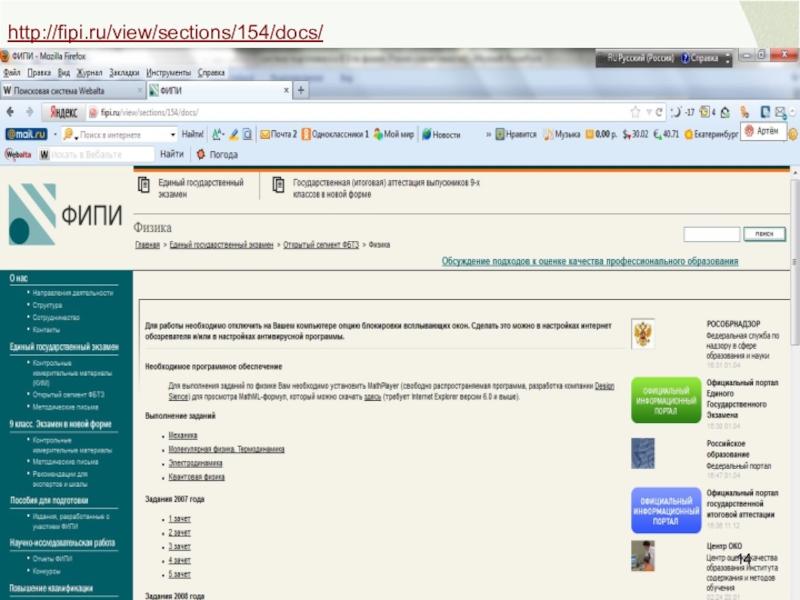Click the 9-х классов attestation document icon
The width and height of the screenshot is (800, 600).
[x=278, y=185]
